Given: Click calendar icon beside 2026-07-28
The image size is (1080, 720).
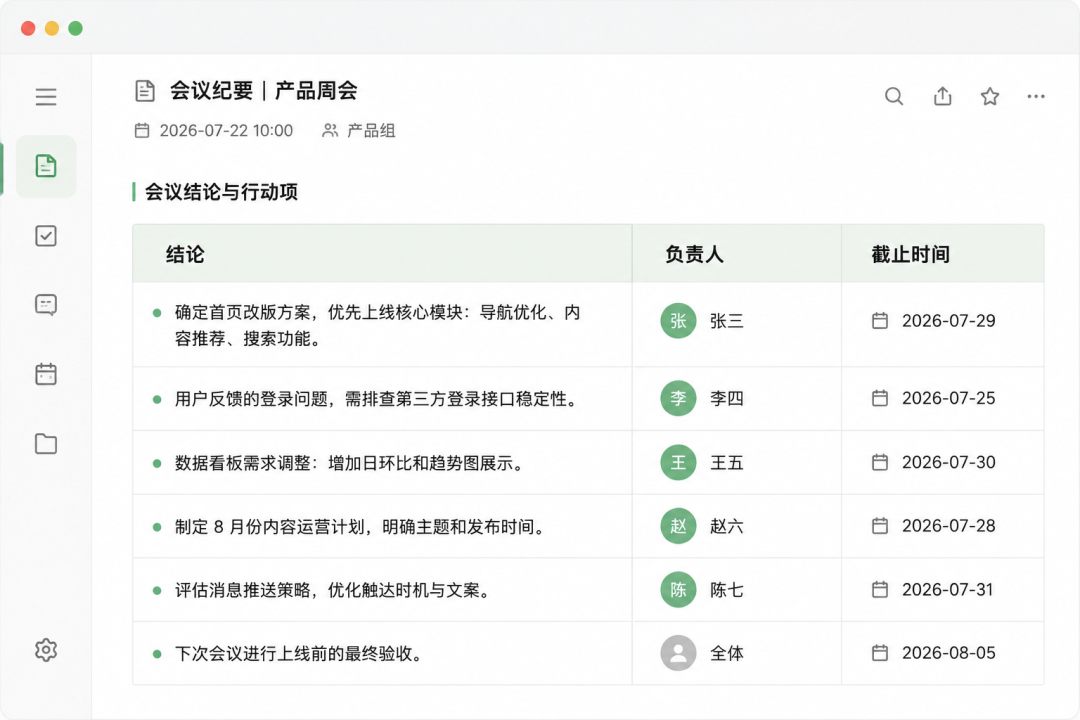Looking at the screenshot, I should coord(880,526).
